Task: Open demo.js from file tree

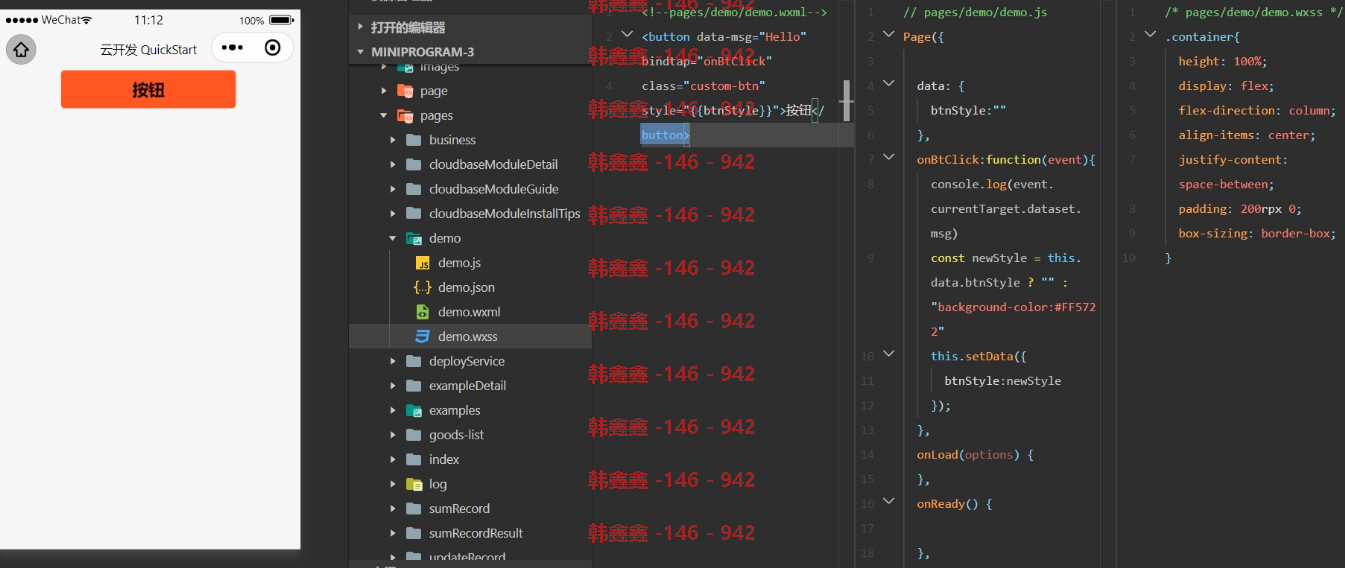Action: [459, 263]
